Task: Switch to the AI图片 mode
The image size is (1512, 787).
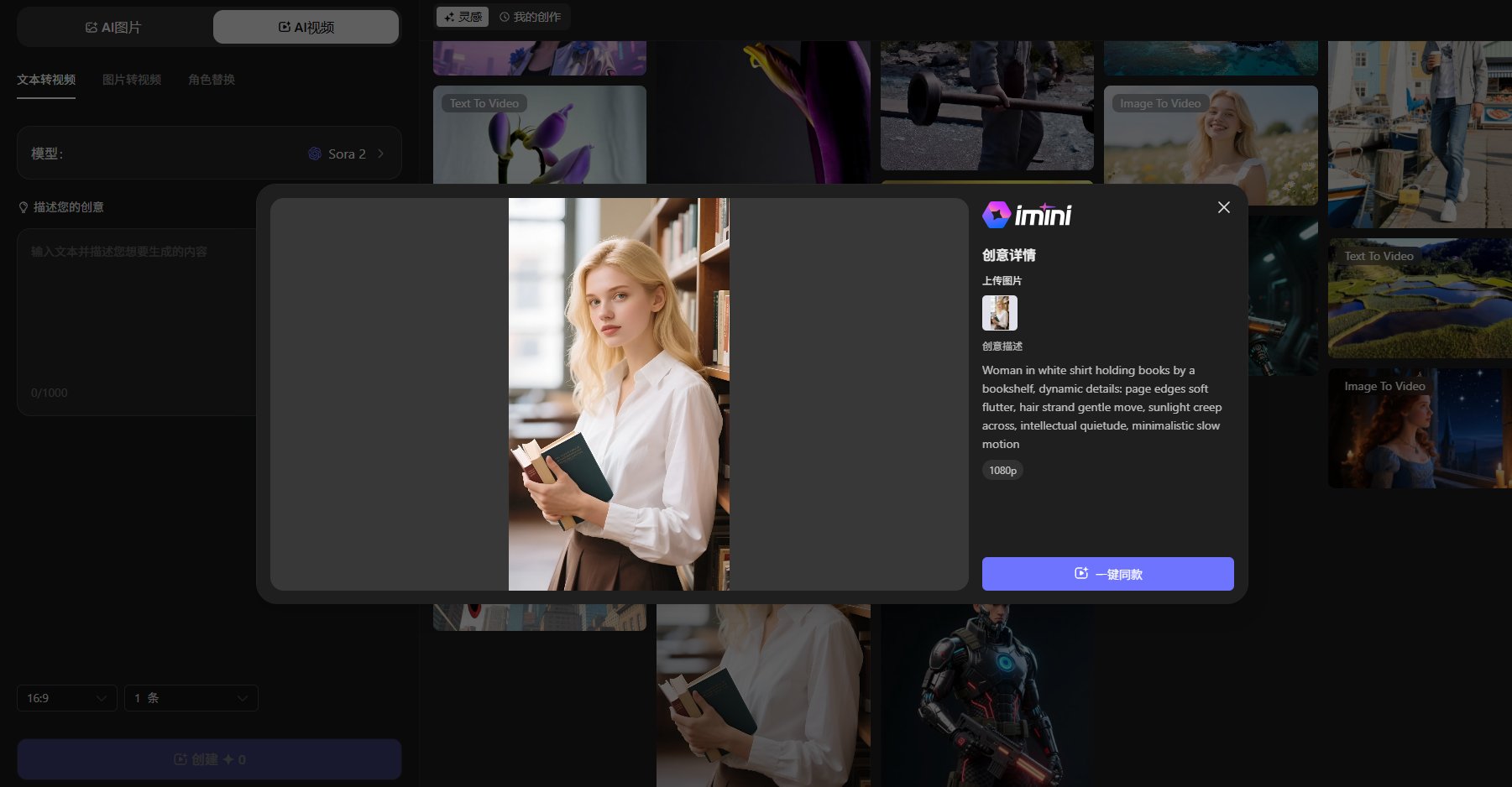Action: coord(114,28)
